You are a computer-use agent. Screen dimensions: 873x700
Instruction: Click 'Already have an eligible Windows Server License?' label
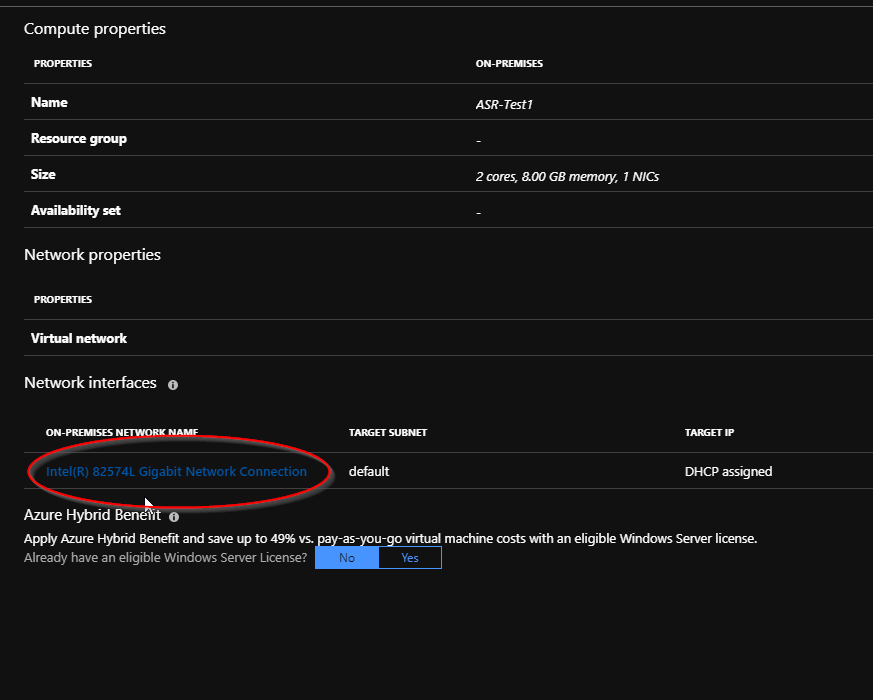pos(165,557)
